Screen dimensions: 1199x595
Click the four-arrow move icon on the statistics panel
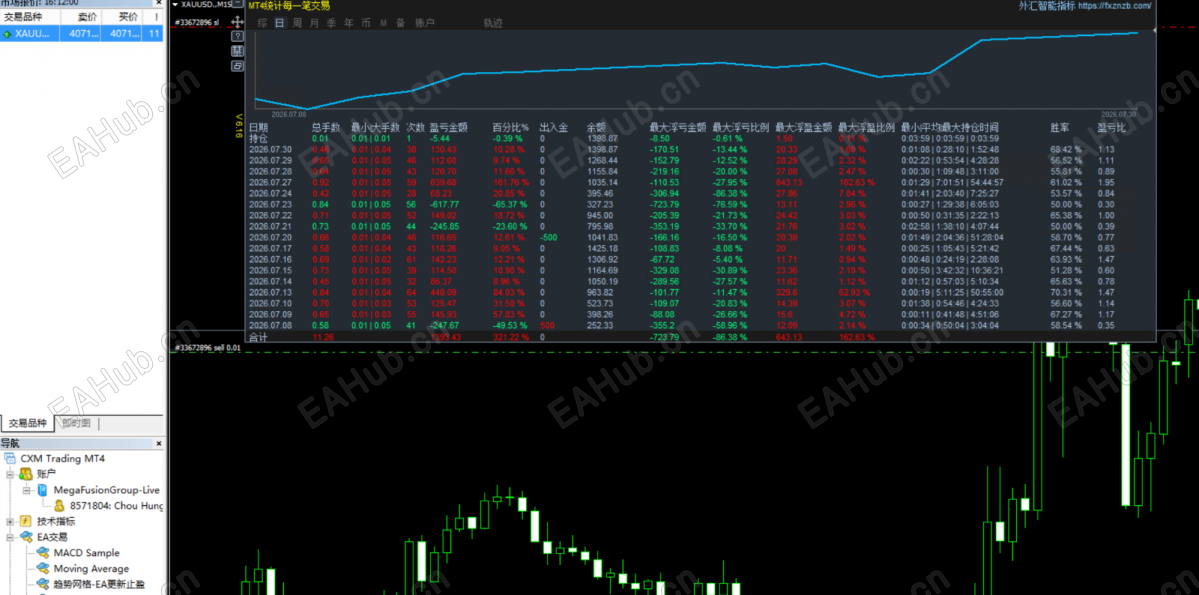[237, 22]
